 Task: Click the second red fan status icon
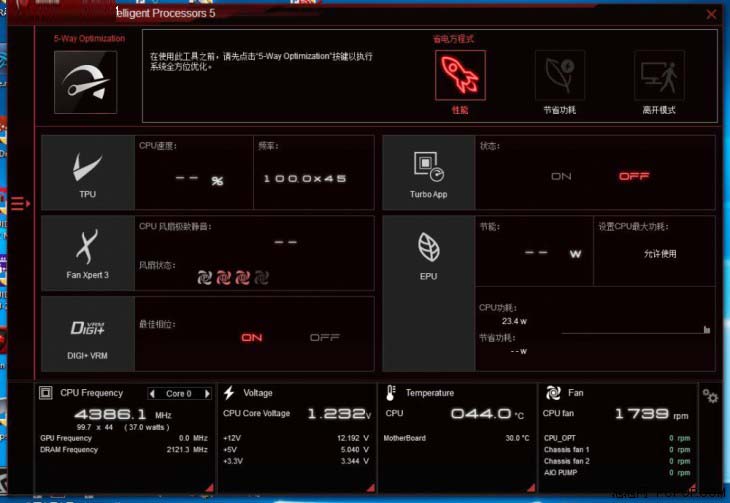click(223, 278)
